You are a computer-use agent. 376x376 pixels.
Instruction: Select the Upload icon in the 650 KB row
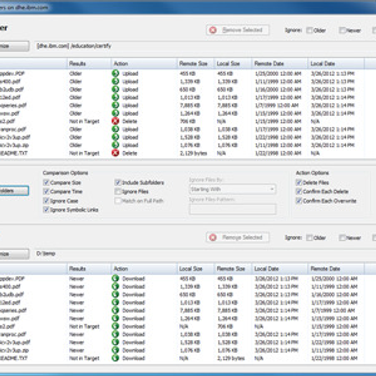[115, 89]
